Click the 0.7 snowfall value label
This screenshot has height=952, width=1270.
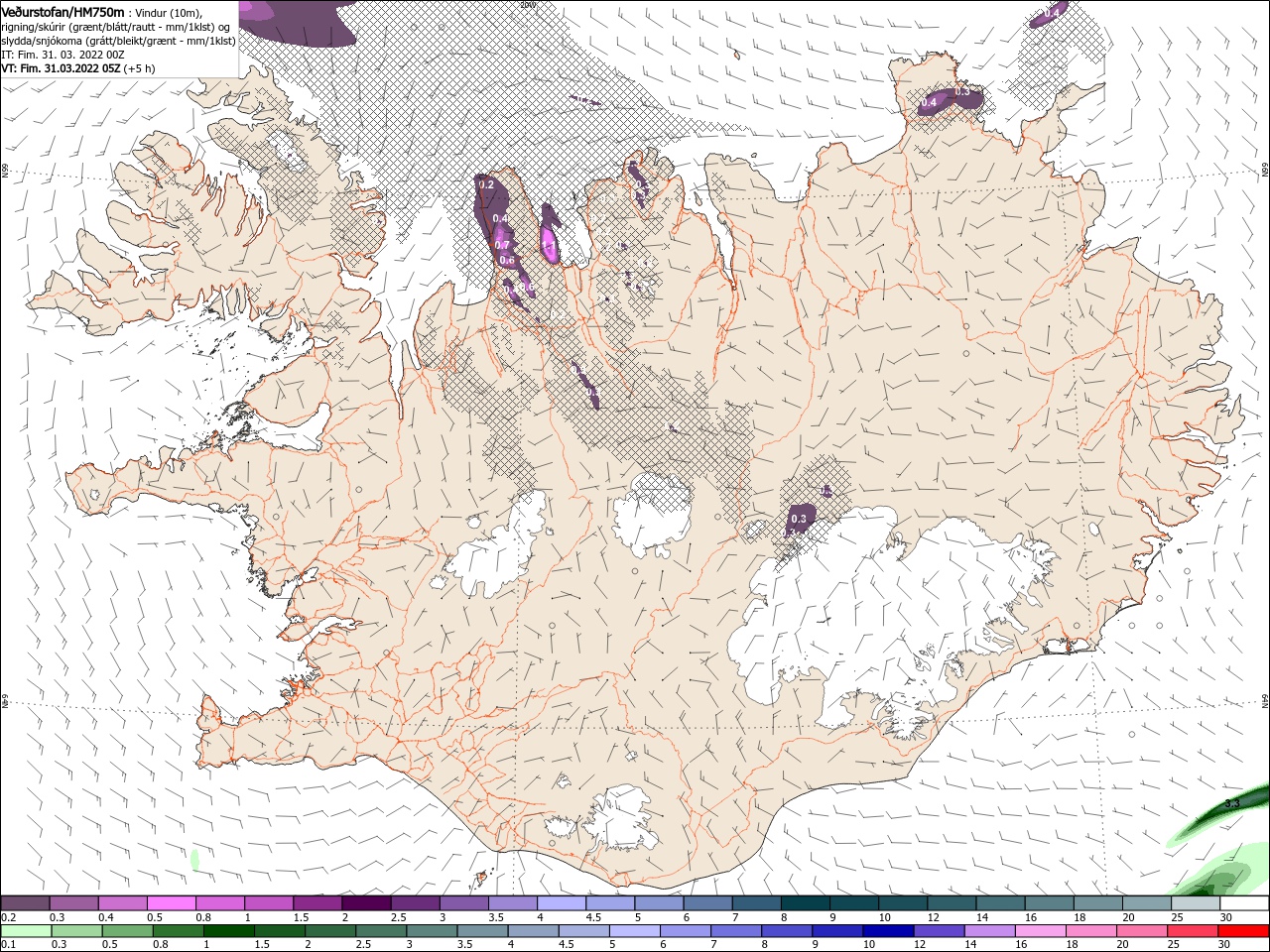pyautogui.click(x=502, y=245)
